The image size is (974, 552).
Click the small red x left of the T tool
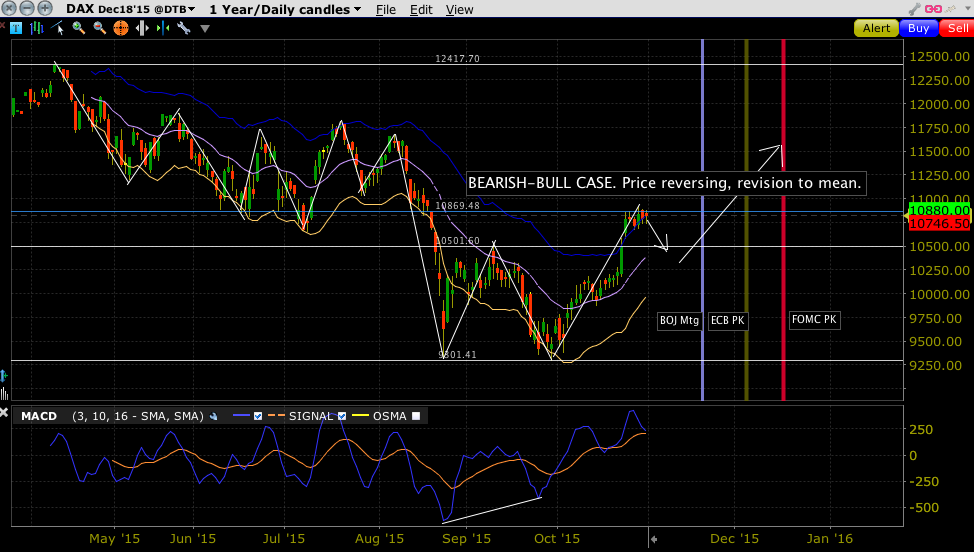[x=2, y=26]
